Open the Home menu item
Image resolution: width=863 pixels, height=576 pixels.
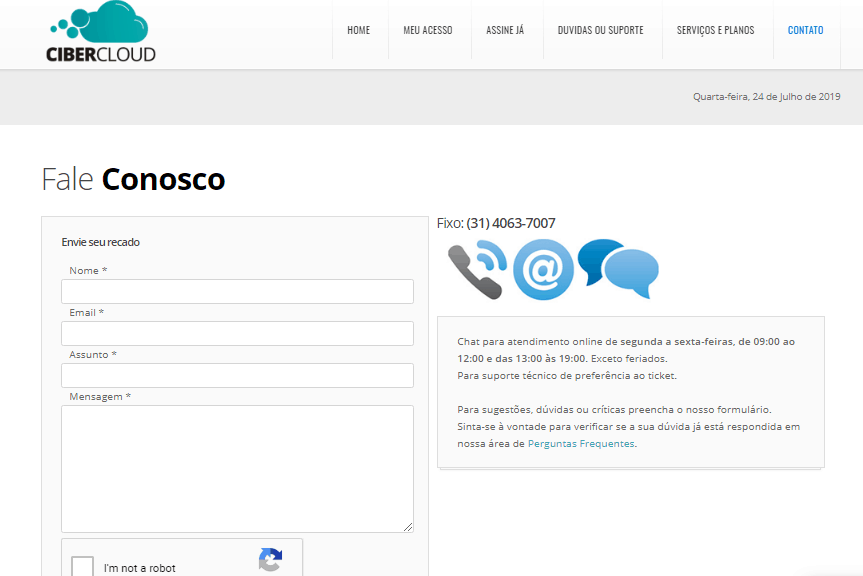(358, 30)
